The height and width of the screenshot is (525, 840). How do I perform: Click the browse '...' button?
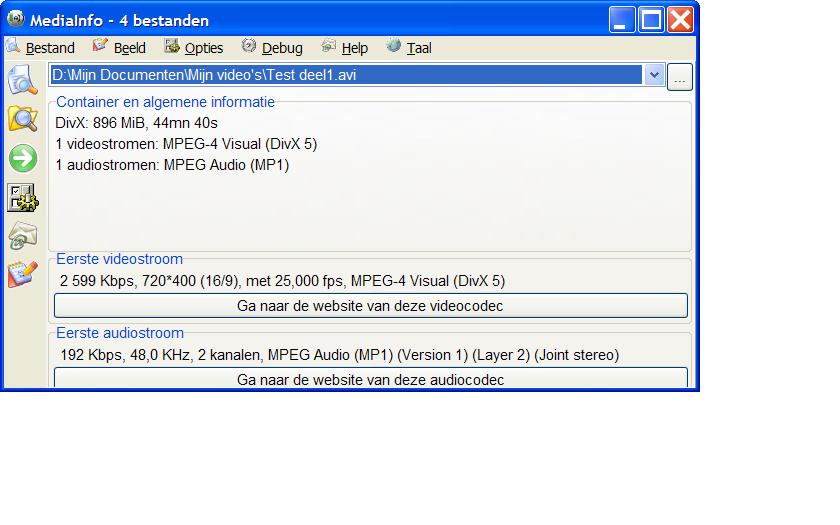[680, 77]
